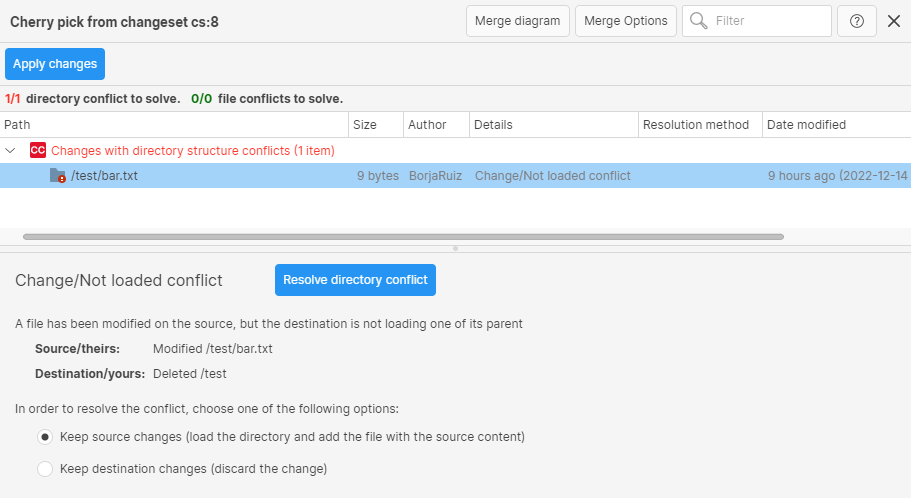Viewport: 911px width, 498px height.
Task: Click Resolve directory conflict button
Action: (355, 280)
